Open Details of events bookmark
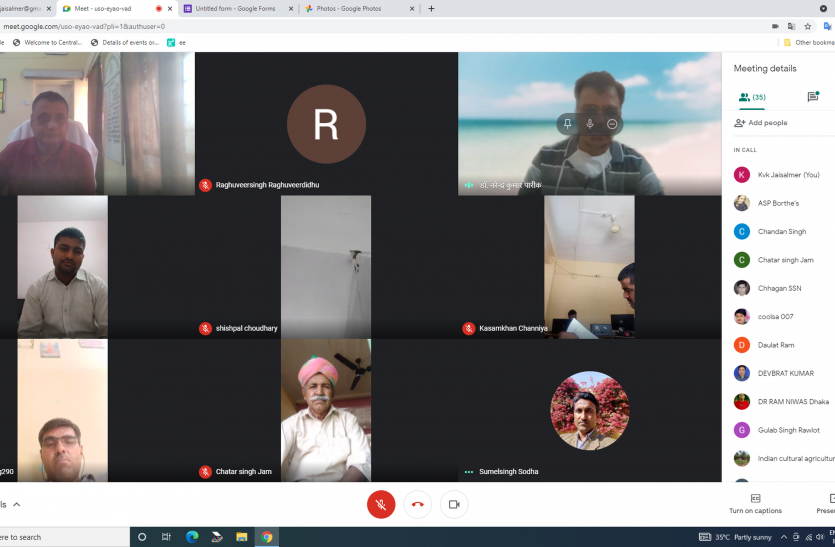The width and height of the screenshot is (835, 547). pos(125,43)
